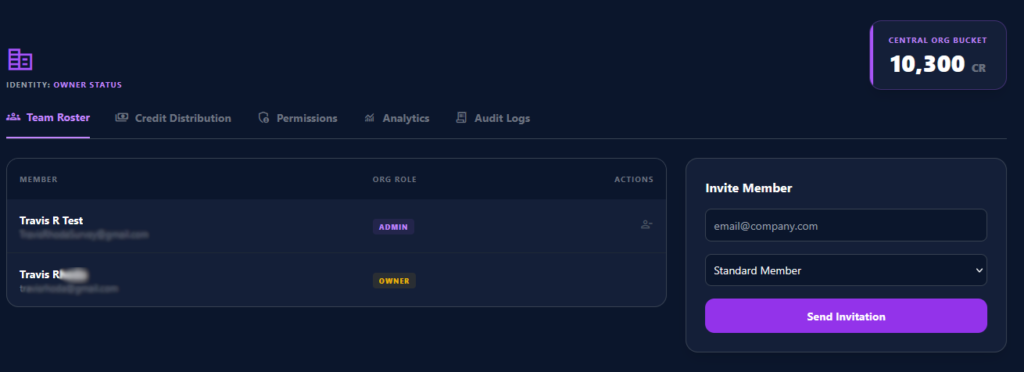Click the Central Org Bucket 10,300 CR card
Image resolution: width=1024 pixels, height=372 pixels.
938,55
